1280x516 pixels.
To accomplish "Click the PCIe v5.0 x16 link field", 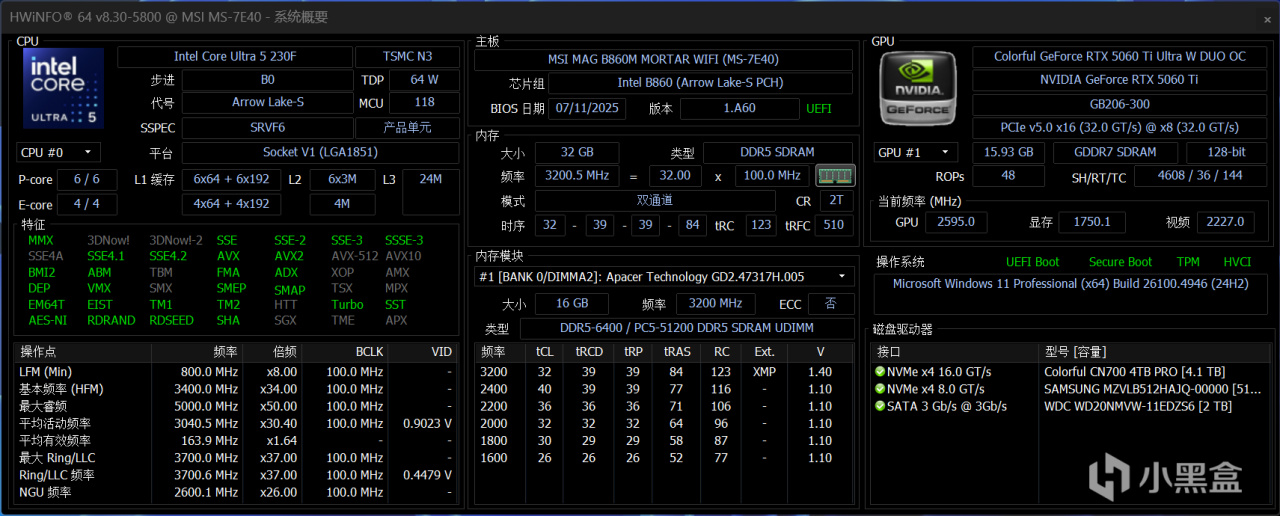I will (x=1119, y=127).
